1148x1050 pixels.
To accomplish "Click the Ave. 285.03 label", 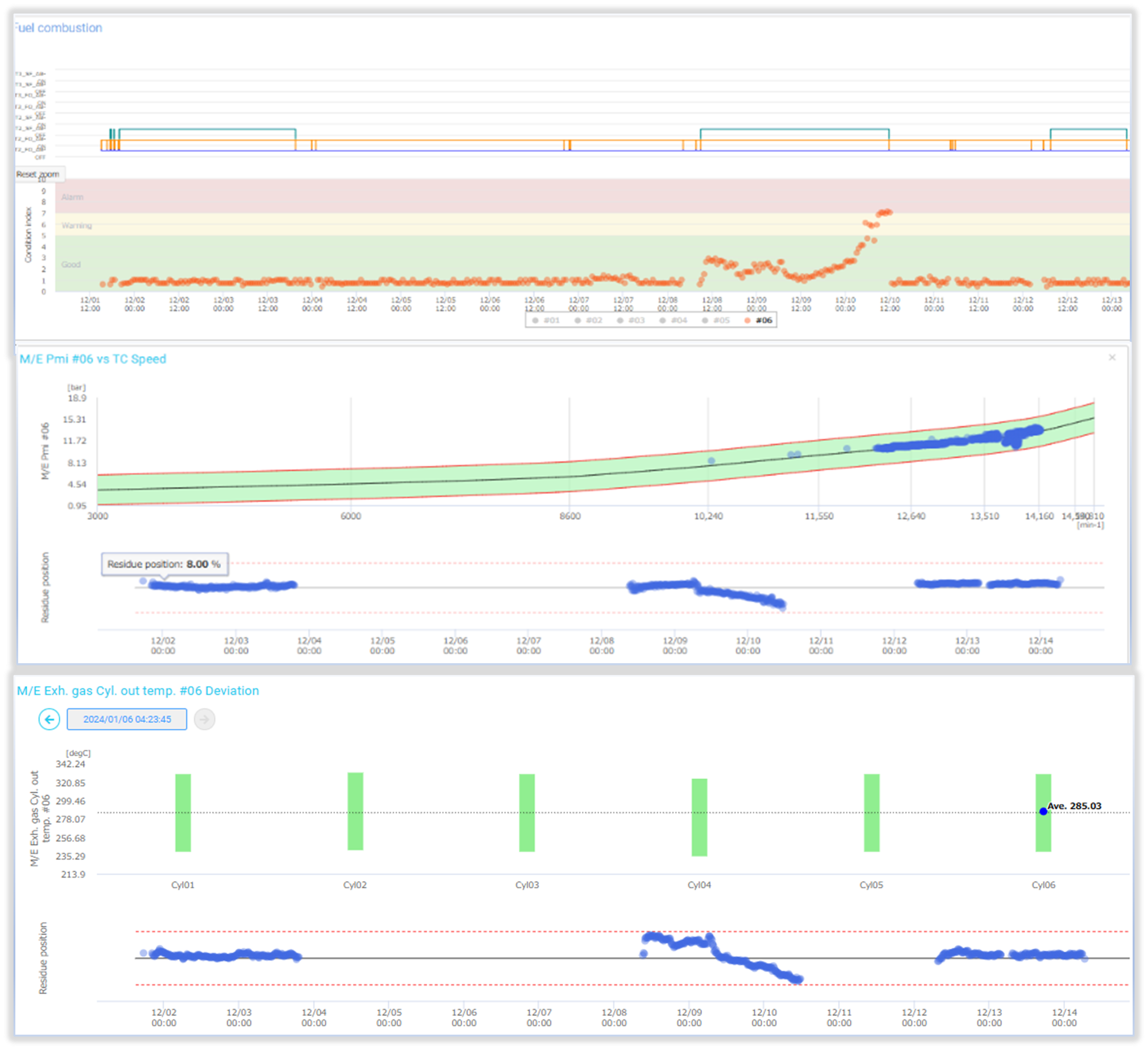I will click(1075, 807).
